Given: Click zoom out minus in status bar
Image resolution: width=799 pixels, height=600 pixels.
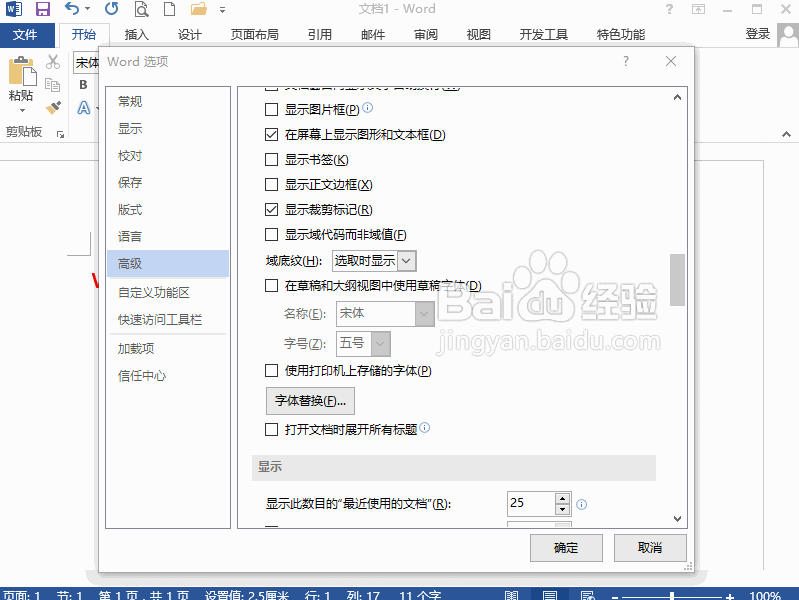Looking at the screenshot, I should pos(615,596).
